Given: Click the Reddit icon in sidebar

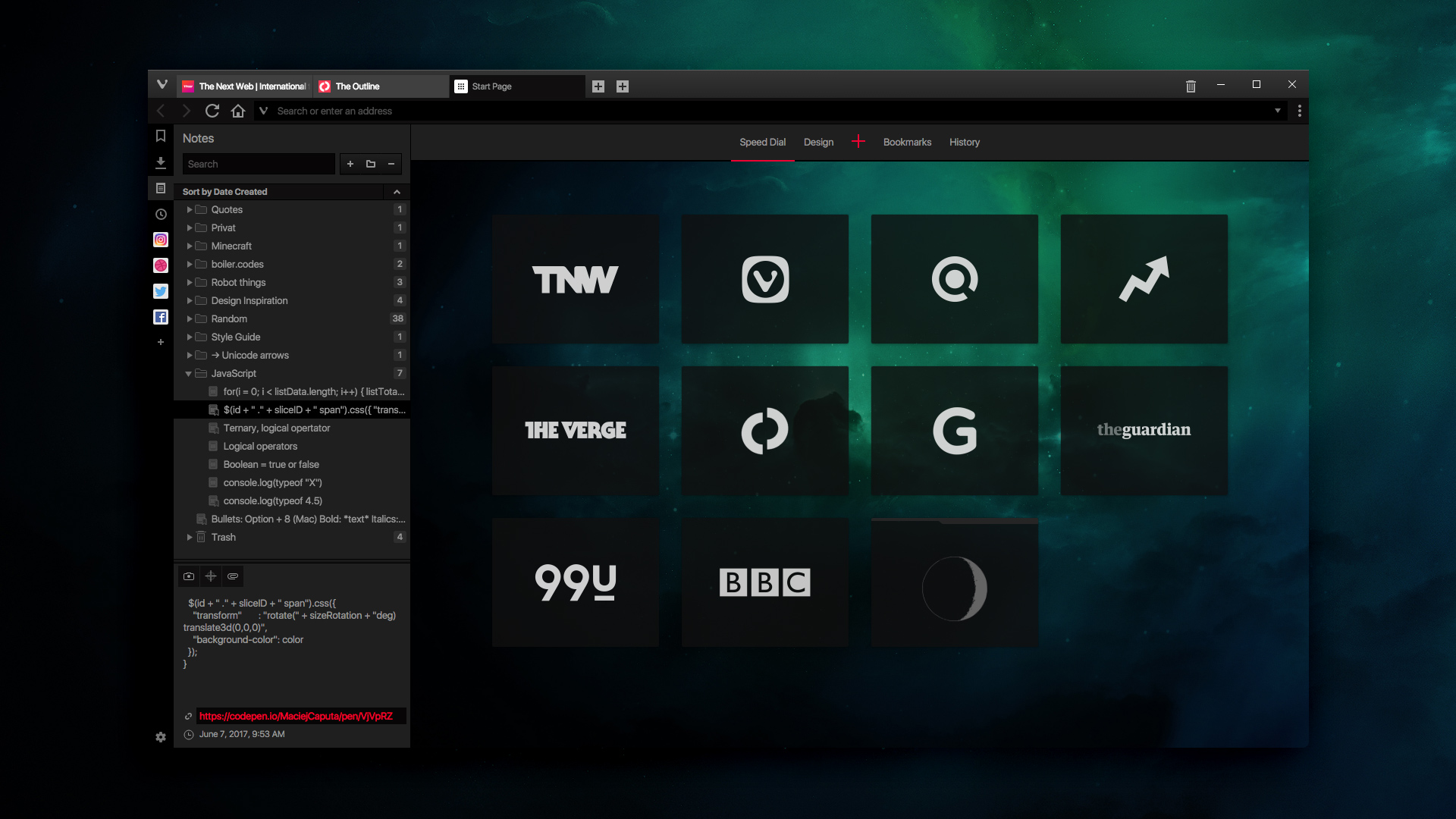Looking at the screenshot, I should click(x=160, y=266).
